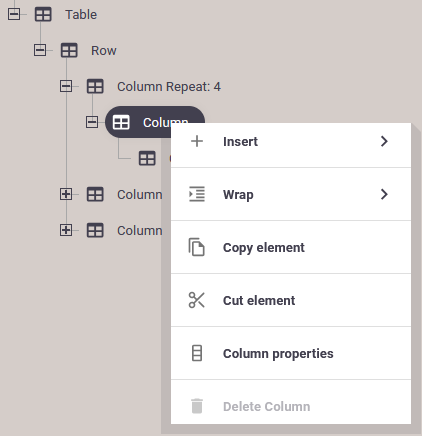Click the Column Repeat: 4 table icon

click(95, 86)
